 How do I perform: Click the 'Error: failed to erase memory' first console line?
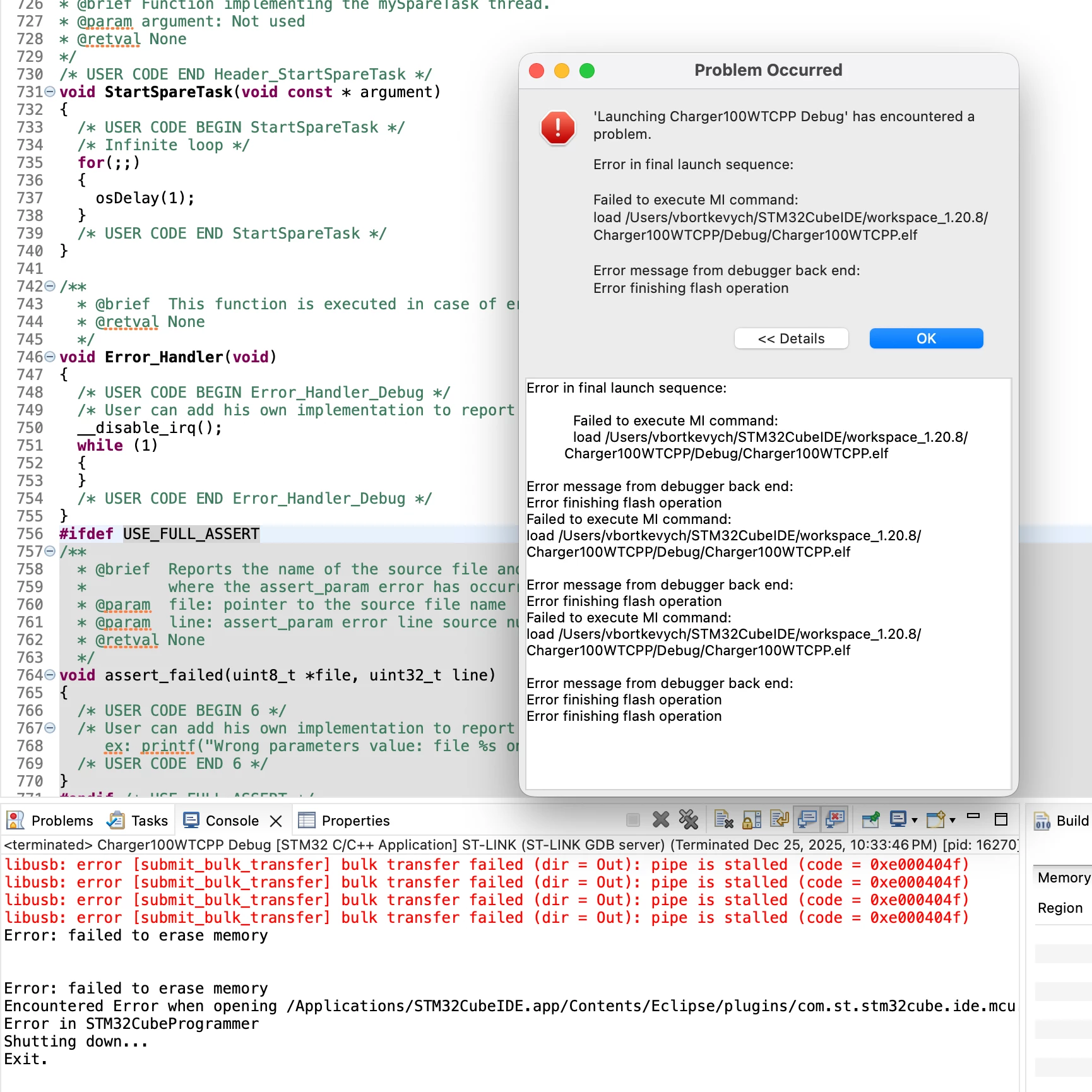pos(136,935)
